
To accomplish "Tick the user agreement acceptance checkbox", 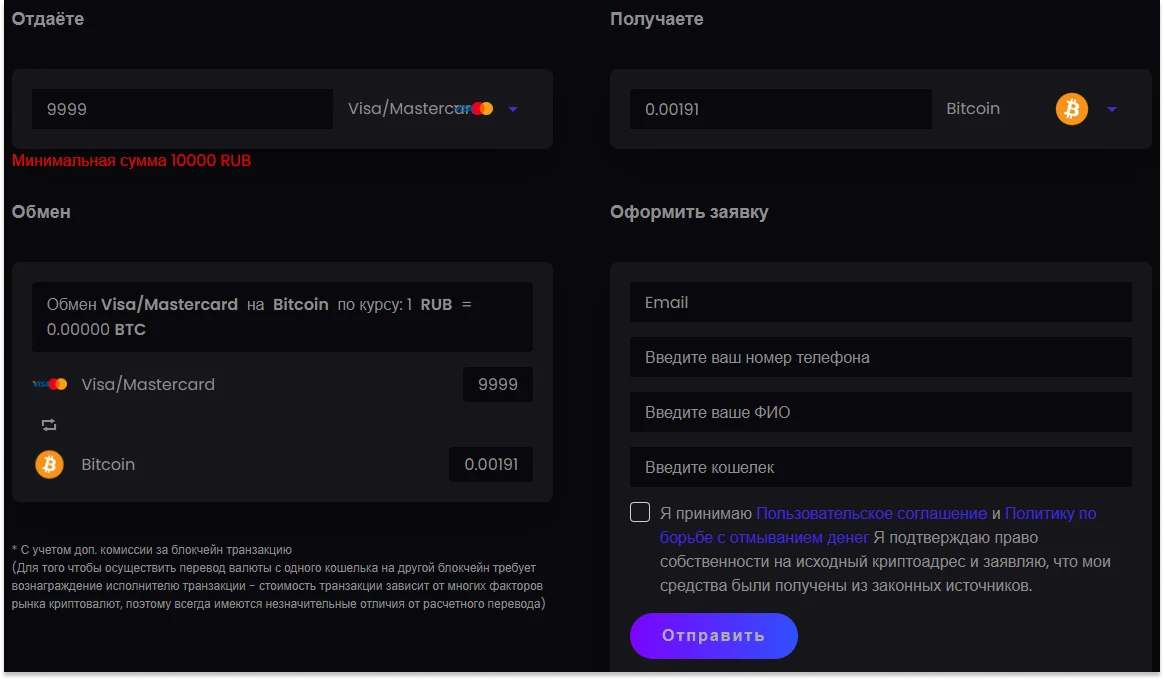I will (640, 512).
